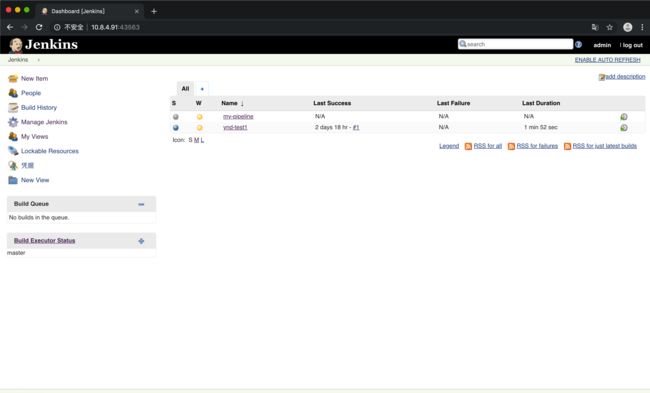This screenshot has height=393, width=650.
Task: Open the RSS for failures link
Action: [537, 146]
